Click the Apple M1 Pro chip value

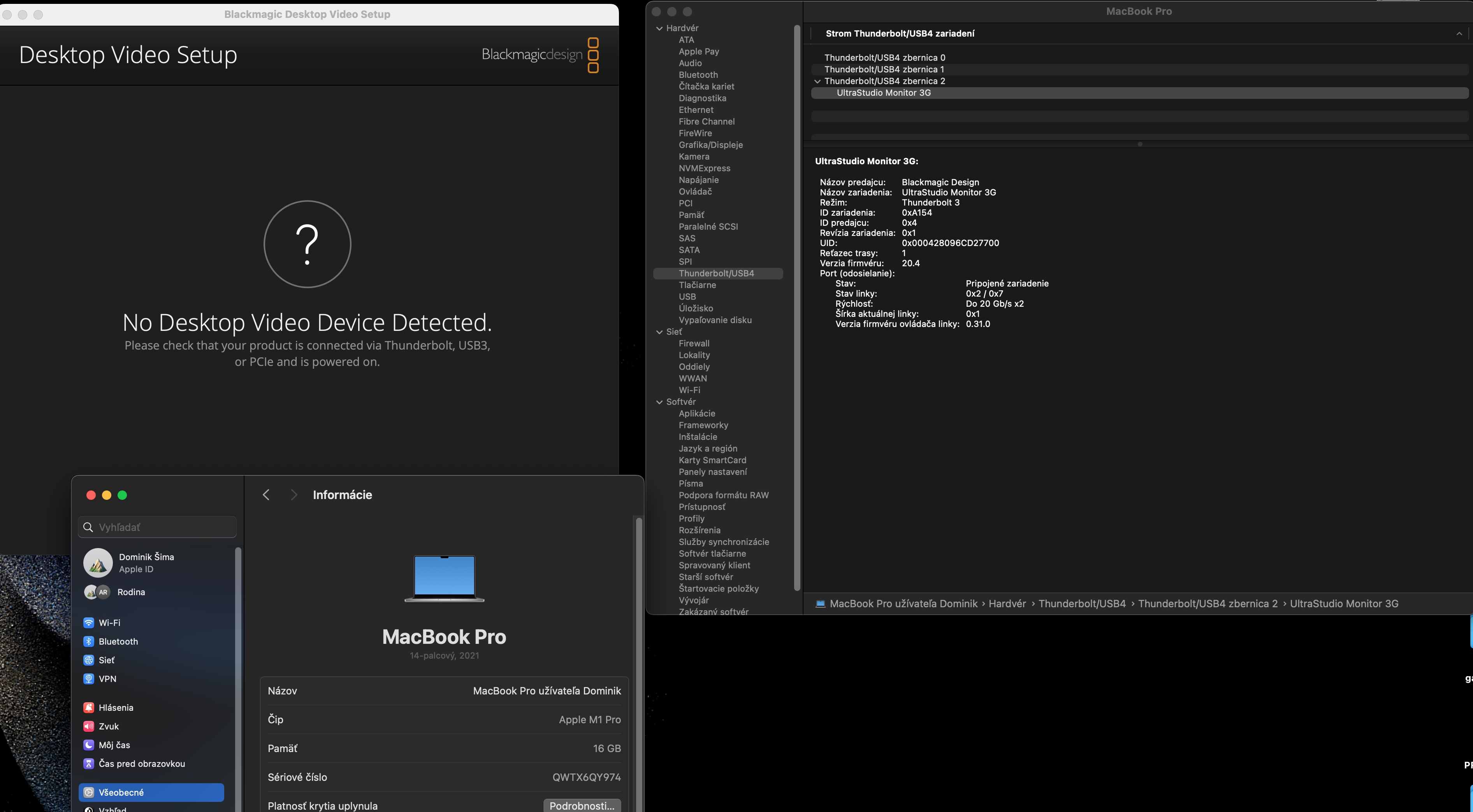click(x=589, y=720)
